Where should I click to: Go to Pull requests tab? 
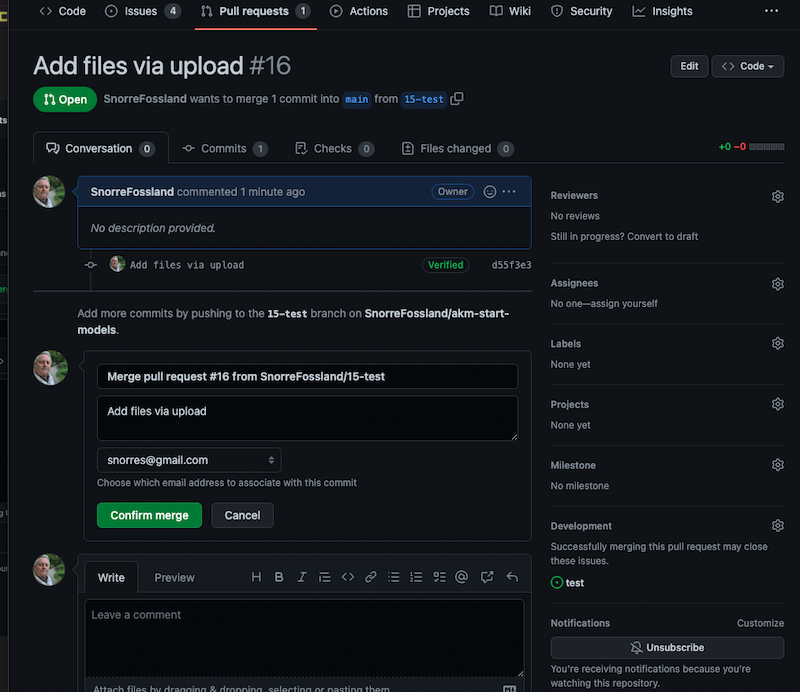pos(256,11)
